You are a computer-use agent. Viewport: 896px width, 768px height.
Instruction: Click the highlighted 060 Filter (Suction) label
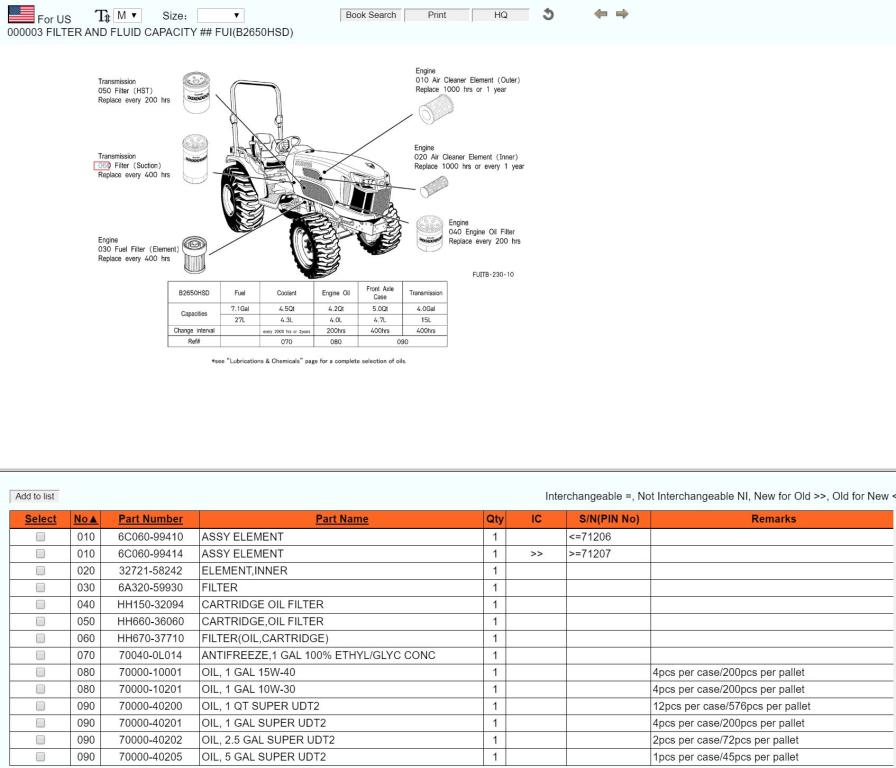coord(129,166)
